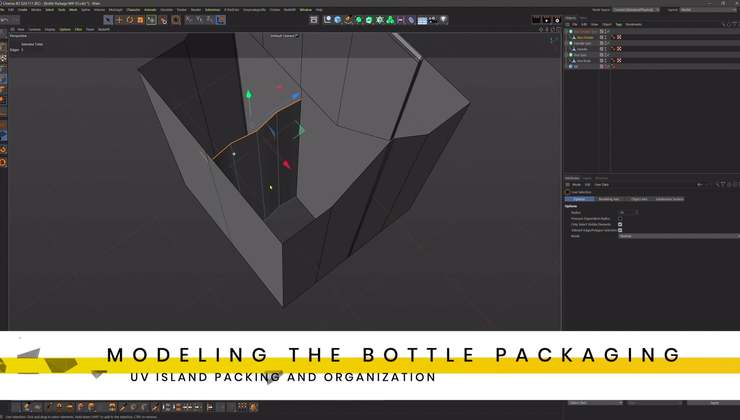Open viewport Filter menu
740x420 pixels.
point(78,29)
